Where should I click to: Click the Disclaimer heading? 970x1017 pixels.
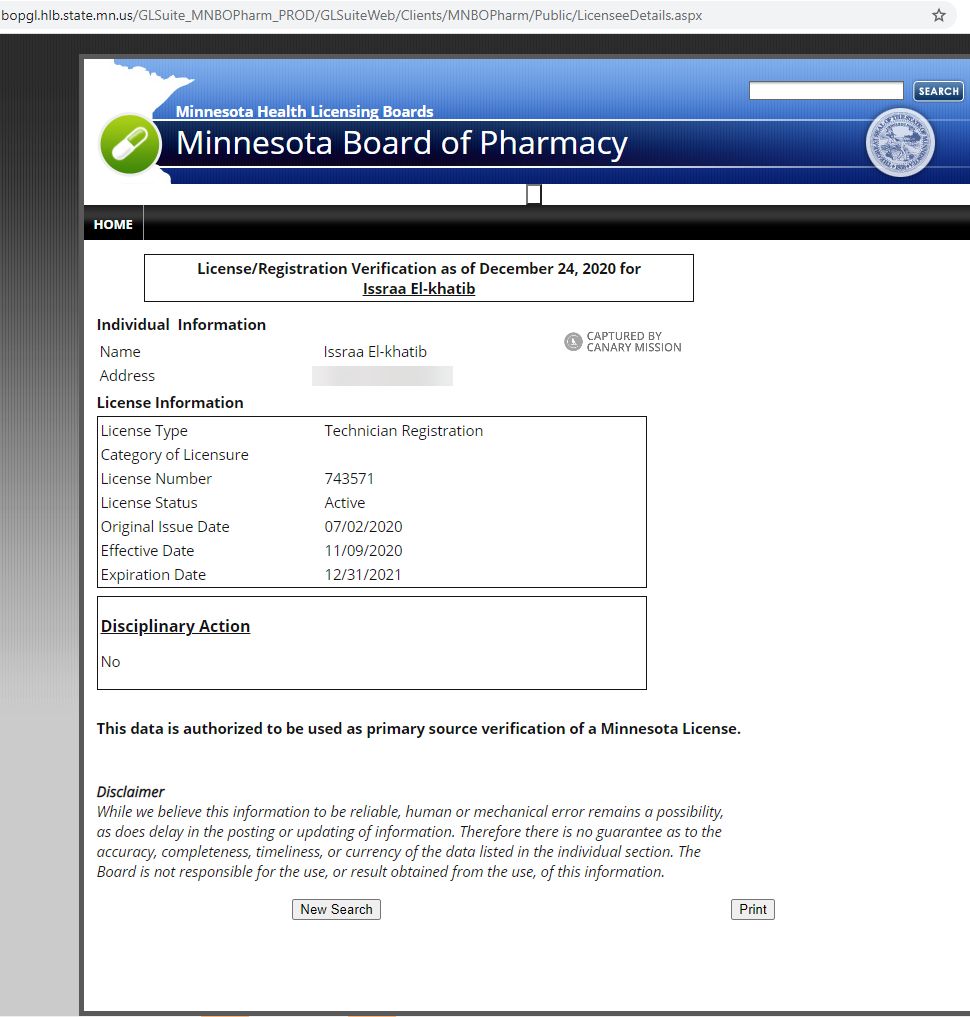click(x=130, y=792)
